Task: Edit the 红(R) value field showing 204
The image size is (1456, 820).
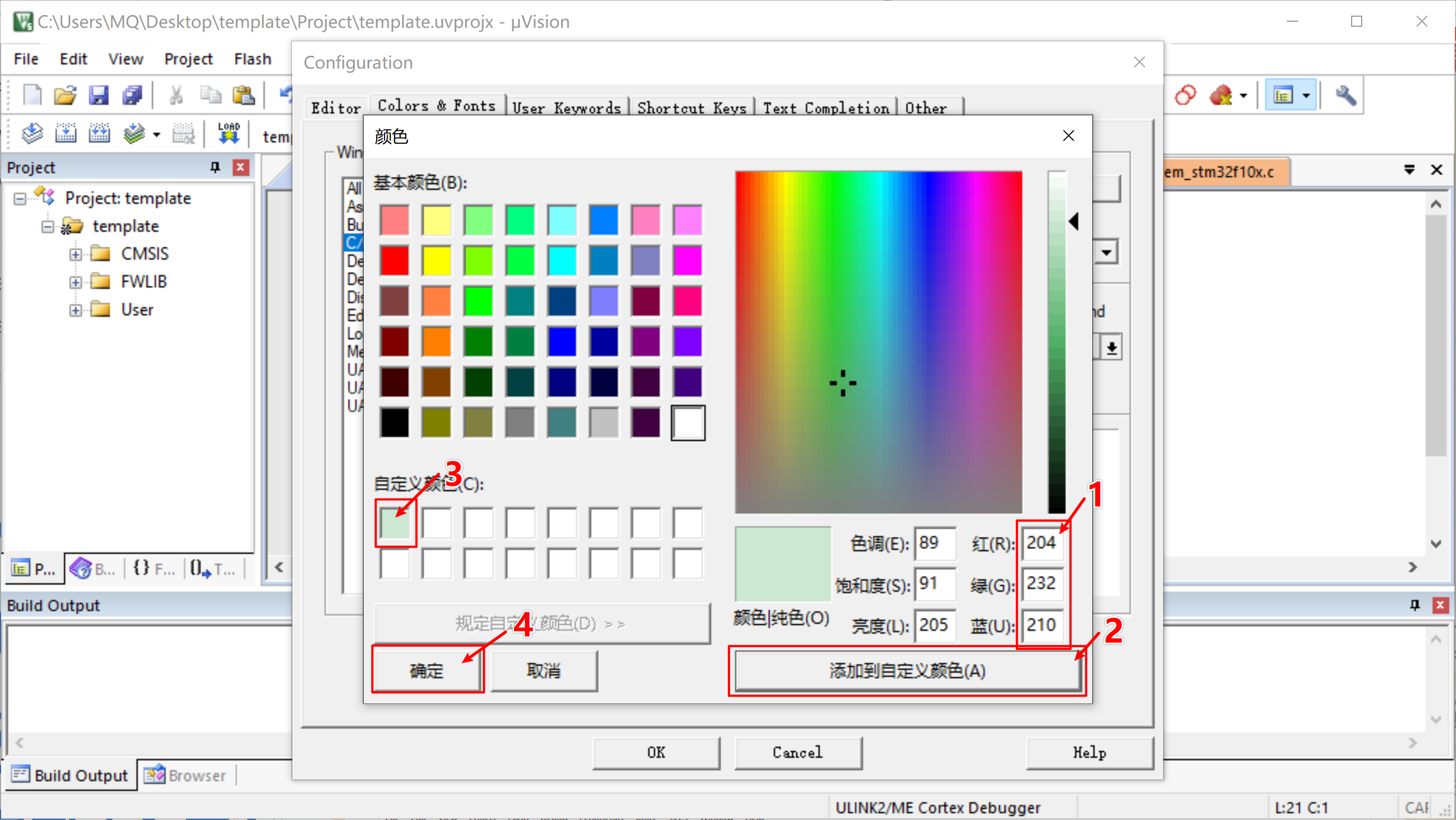Action: tap(1042, 543)
